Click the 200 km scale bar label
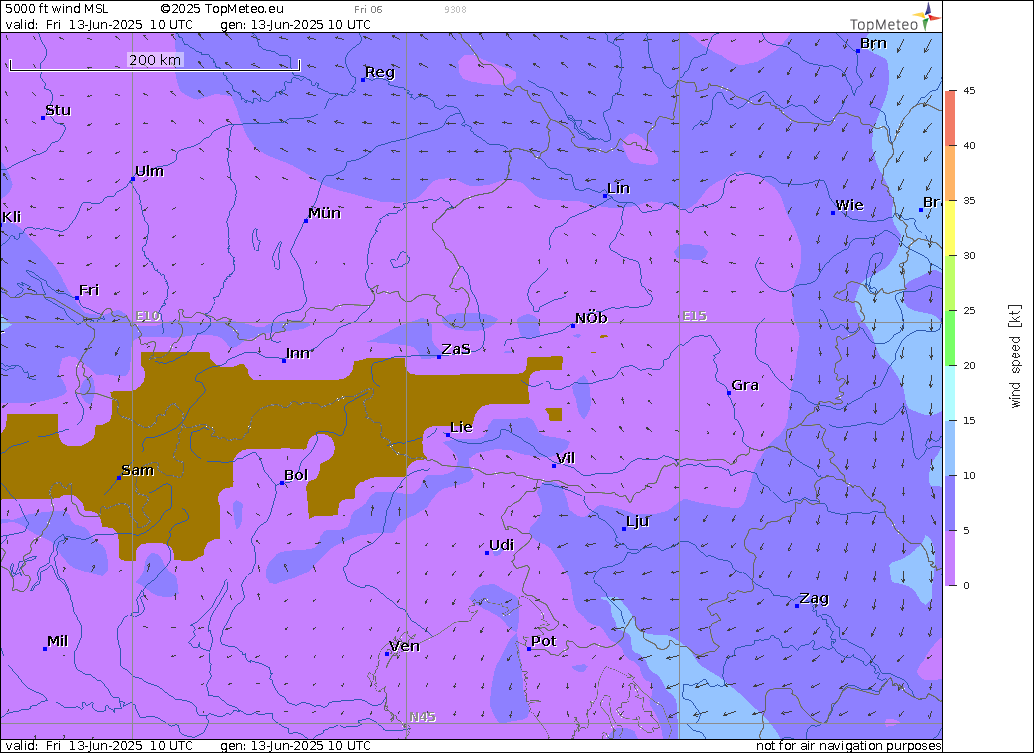This screenshot has width=1034, height=753. (x=155, y=60)
